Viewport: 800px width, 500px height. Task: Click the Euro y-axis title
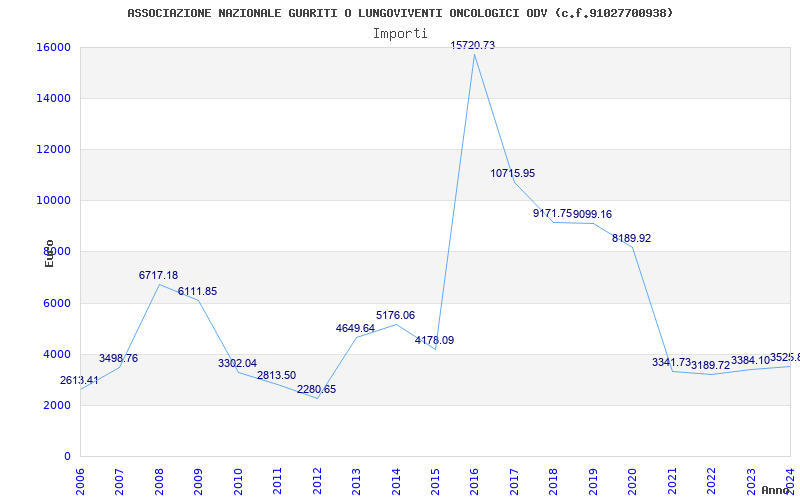(x=49, y=253)
